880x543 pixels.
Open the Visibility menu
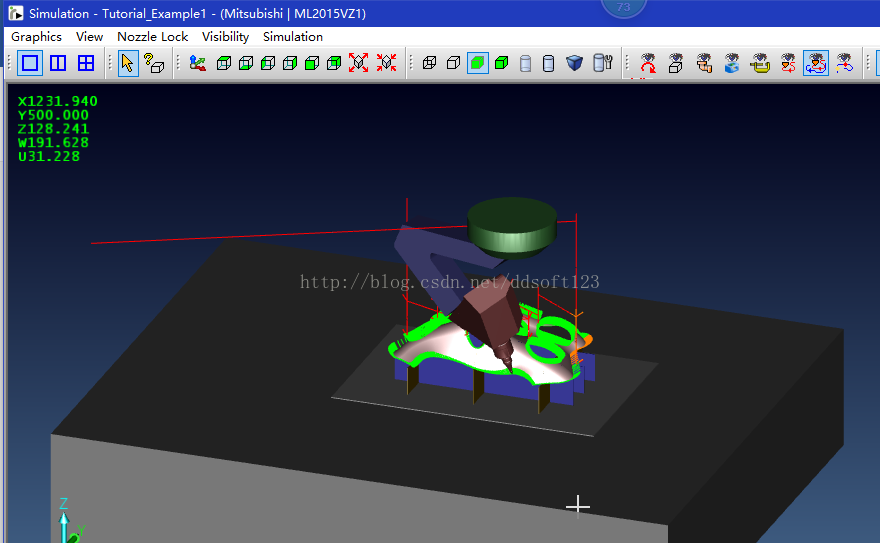coord(225,37)
